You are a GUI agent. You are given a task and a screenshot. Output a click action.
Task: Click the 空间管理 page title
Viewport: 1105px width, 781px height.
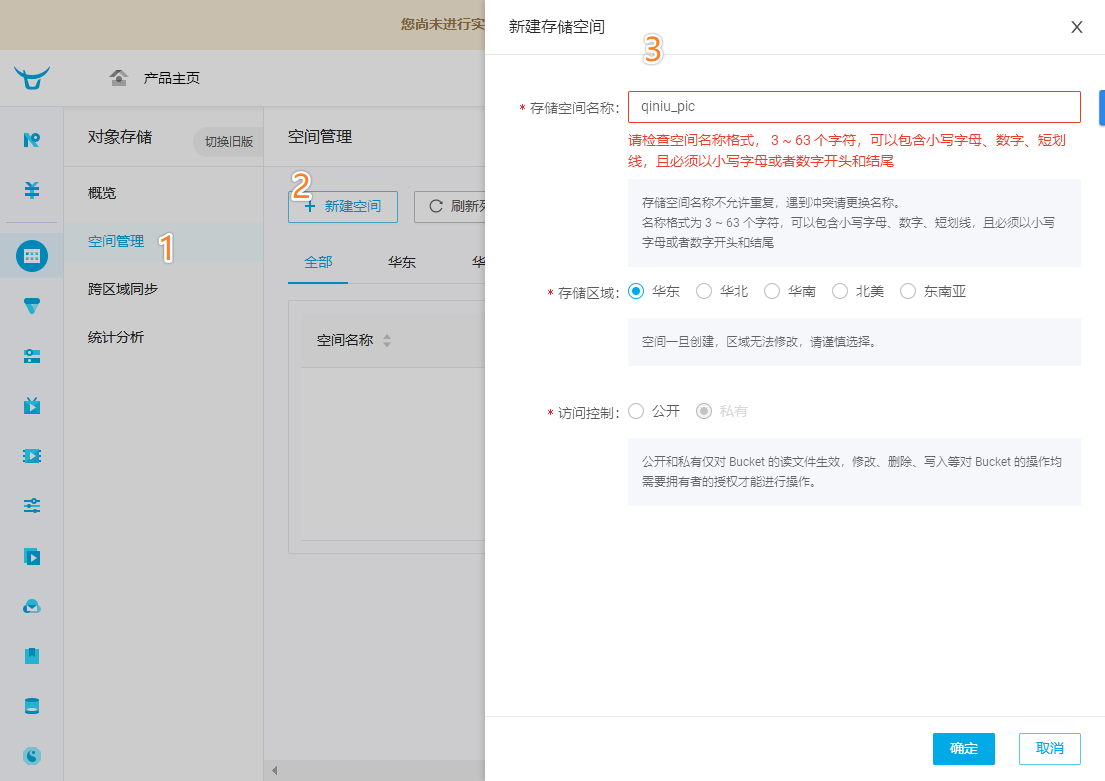pos(320,137)
